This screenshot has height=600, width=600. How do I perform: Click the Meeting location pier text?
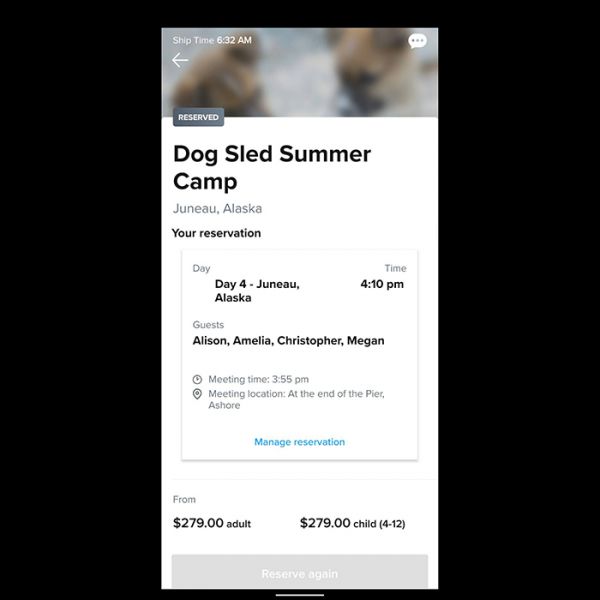[296, 399]
